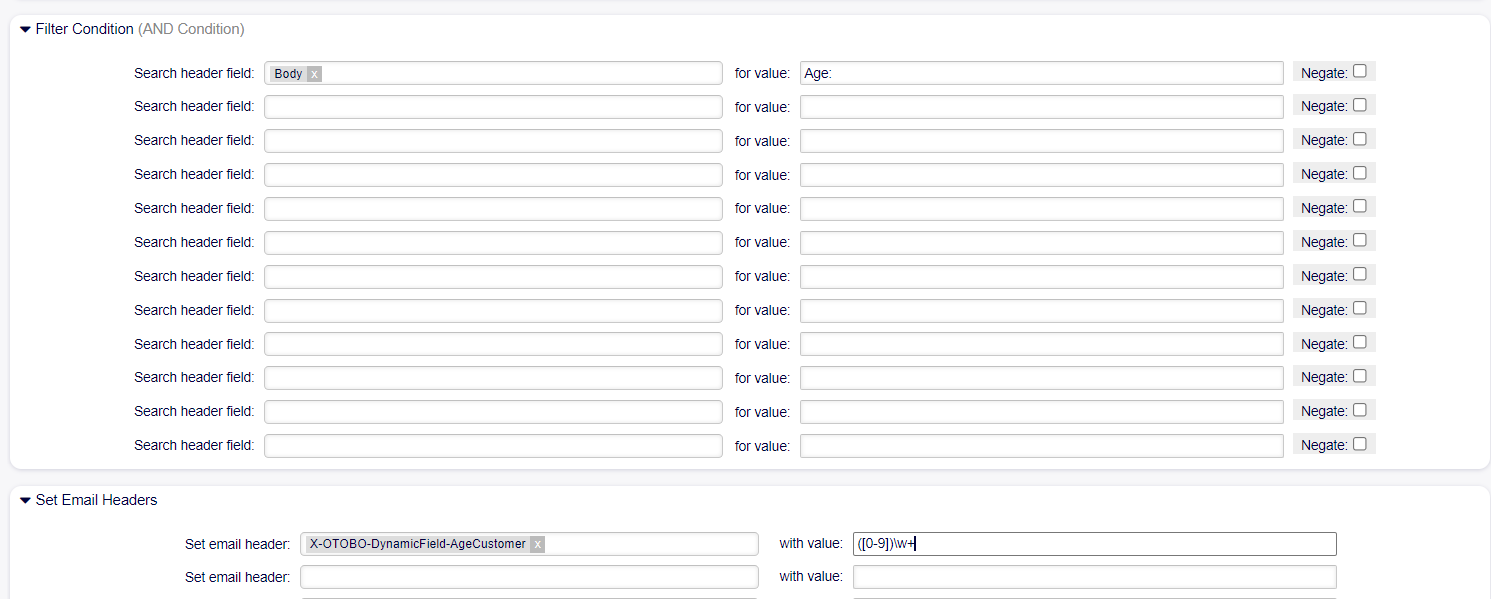Click the regex 'with value' input field
Viewport: 1491px width, 599px height.
coord(1094,544)
